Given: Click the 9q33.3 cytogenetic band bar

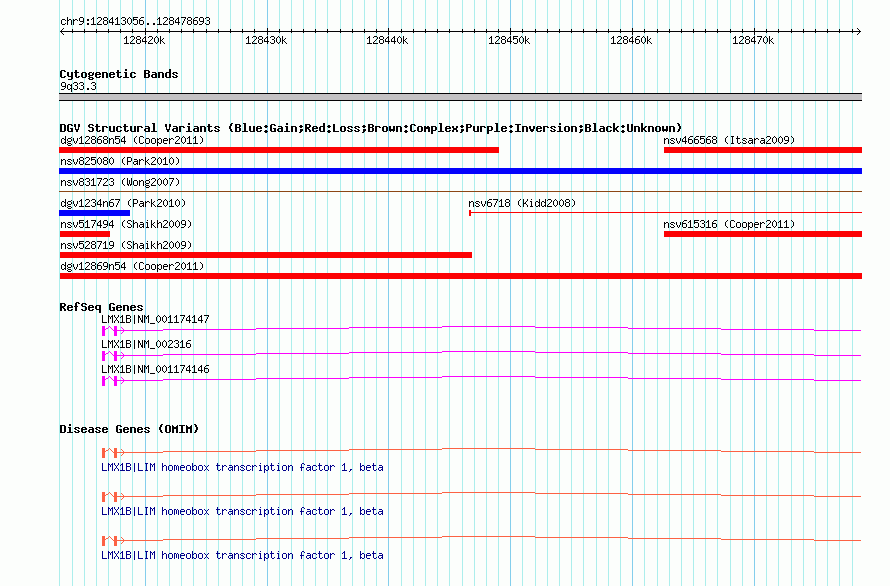Looking at the screenshot, I should point(460,97).
